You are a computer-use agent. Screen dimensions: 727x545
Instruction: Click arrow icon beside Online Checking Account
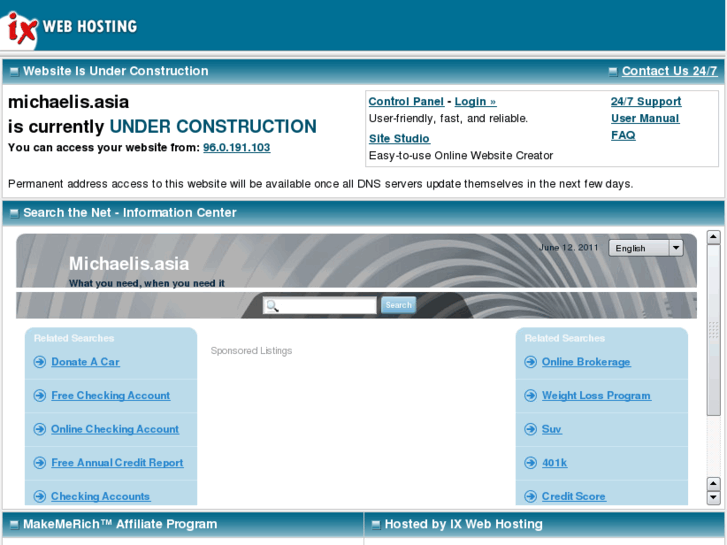click(x=40, y=429)
